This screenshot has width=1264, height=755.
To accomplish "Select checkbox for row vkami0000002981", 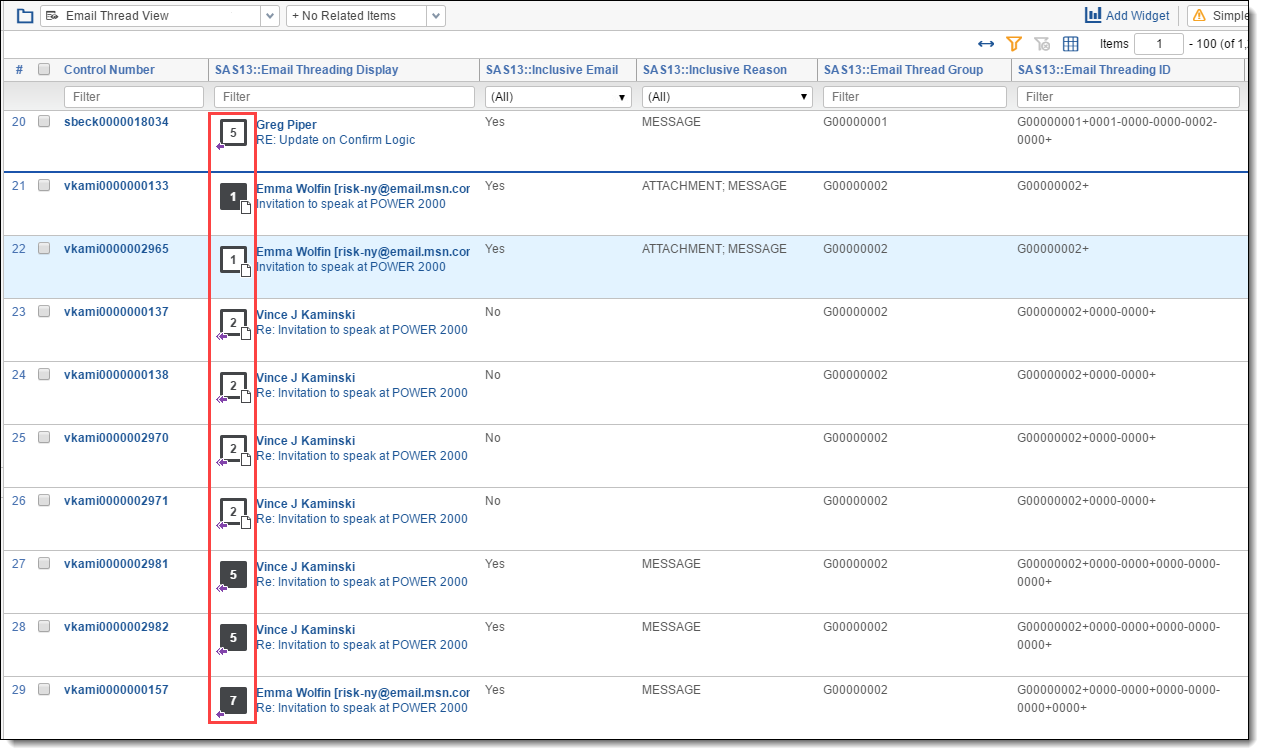I will tap(44, 564).
